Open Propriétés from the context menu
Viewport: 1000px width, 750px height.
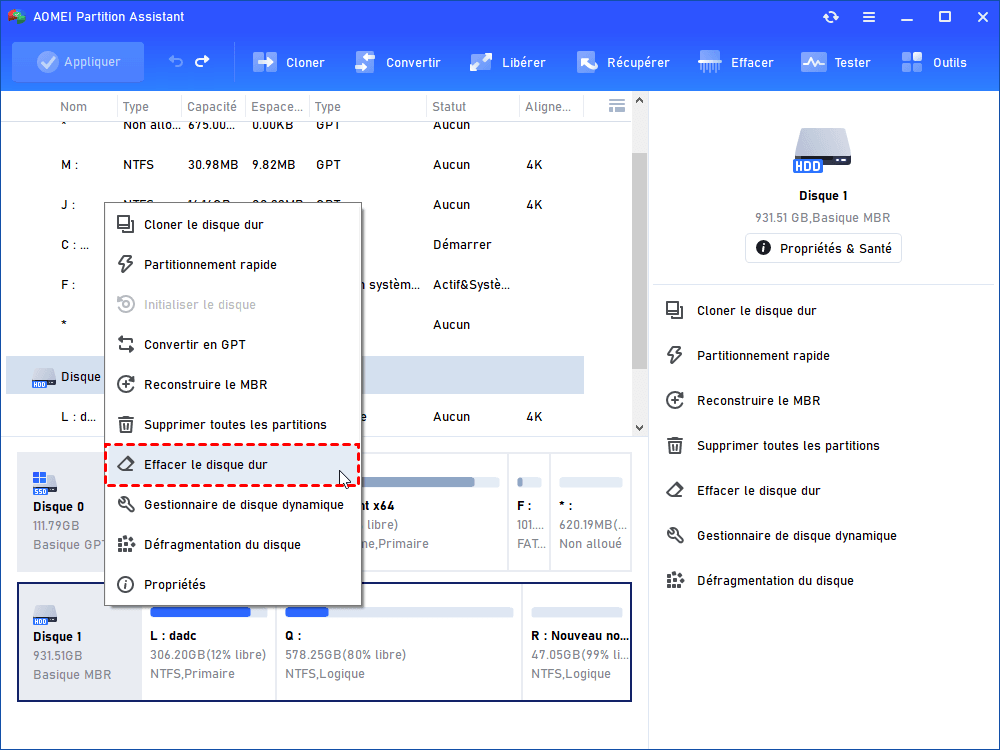(x=233, y=585)
